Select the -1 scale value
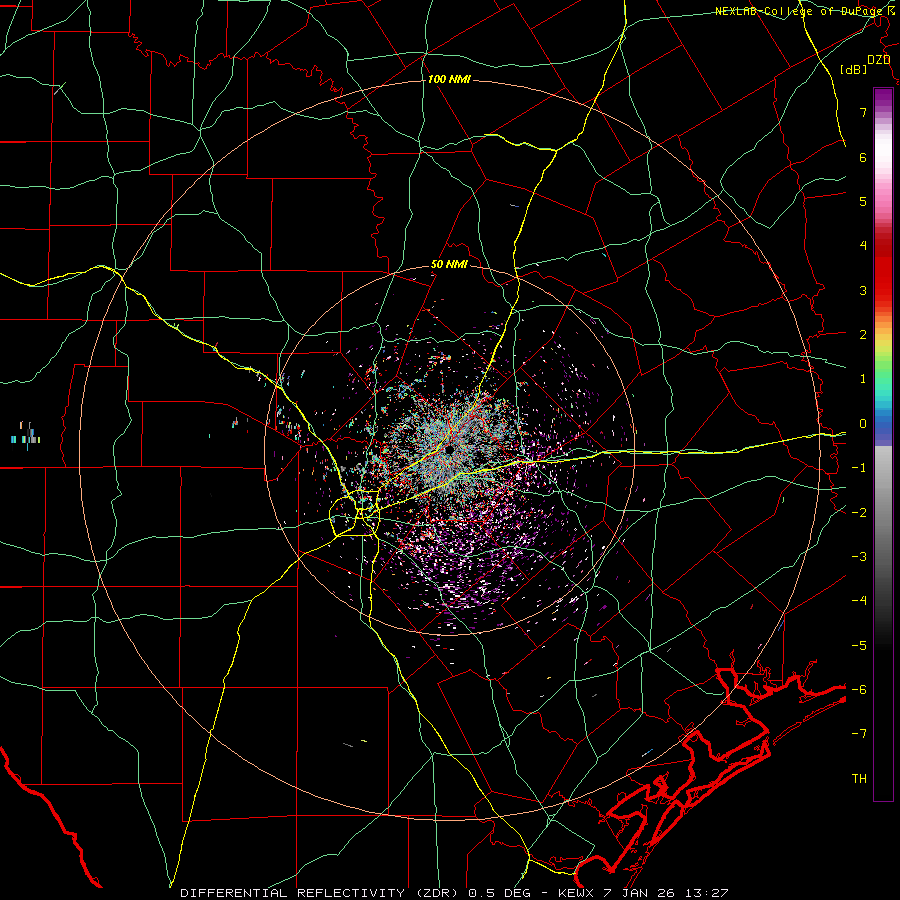Image resolution: width=900 pixels, height=900 pixels. point(859,468)
